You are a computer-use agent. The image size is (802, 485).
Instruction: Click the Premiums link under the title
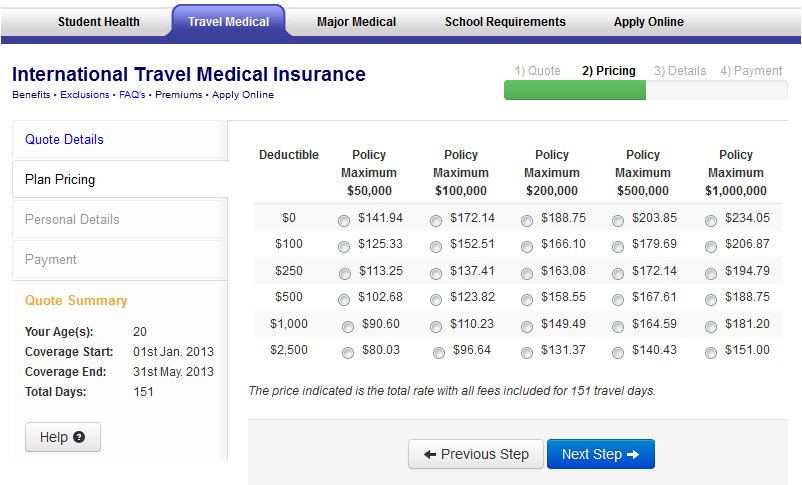click(178, 95)
